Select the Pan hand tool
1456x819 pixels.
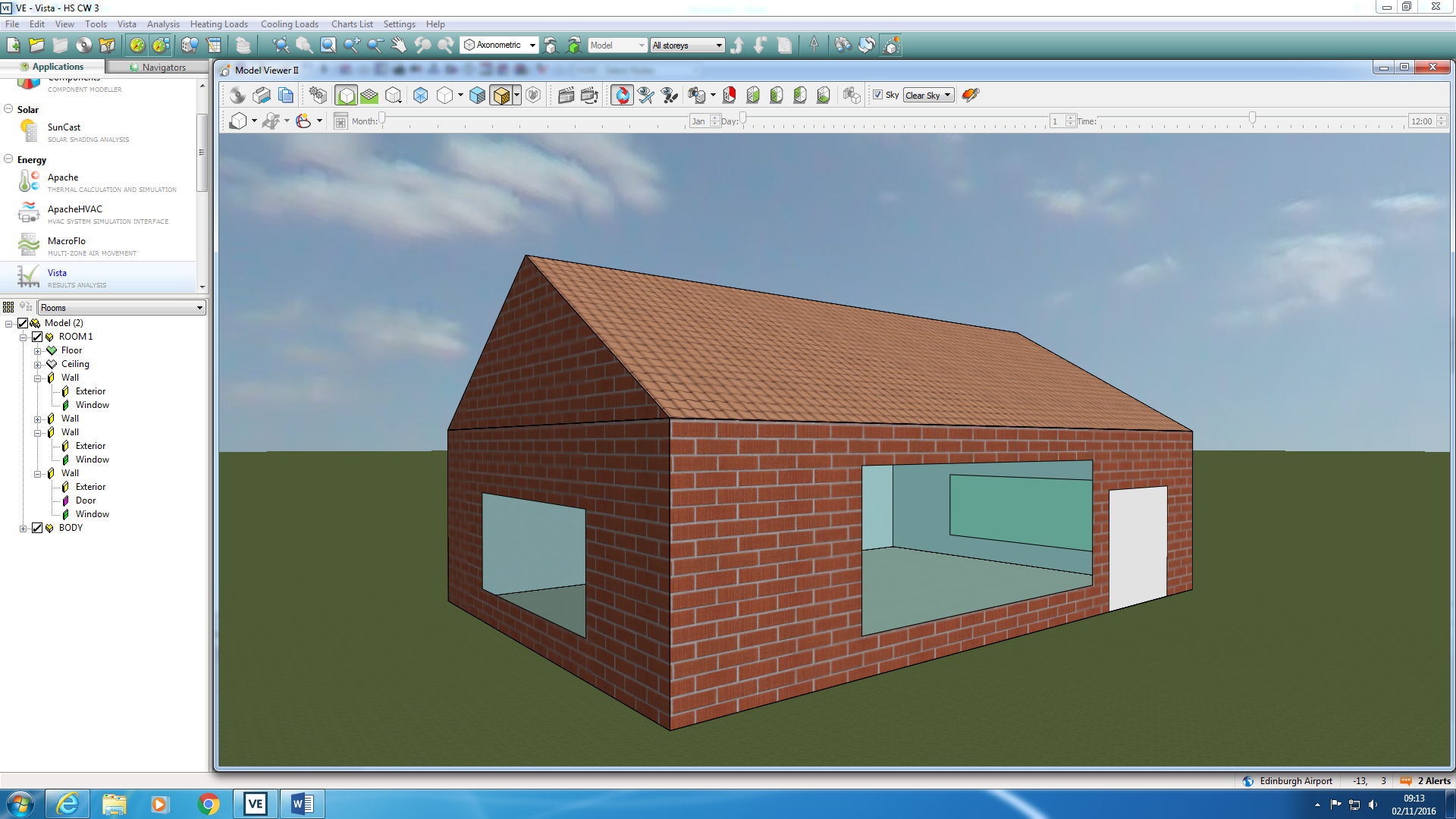coord(399,45)
